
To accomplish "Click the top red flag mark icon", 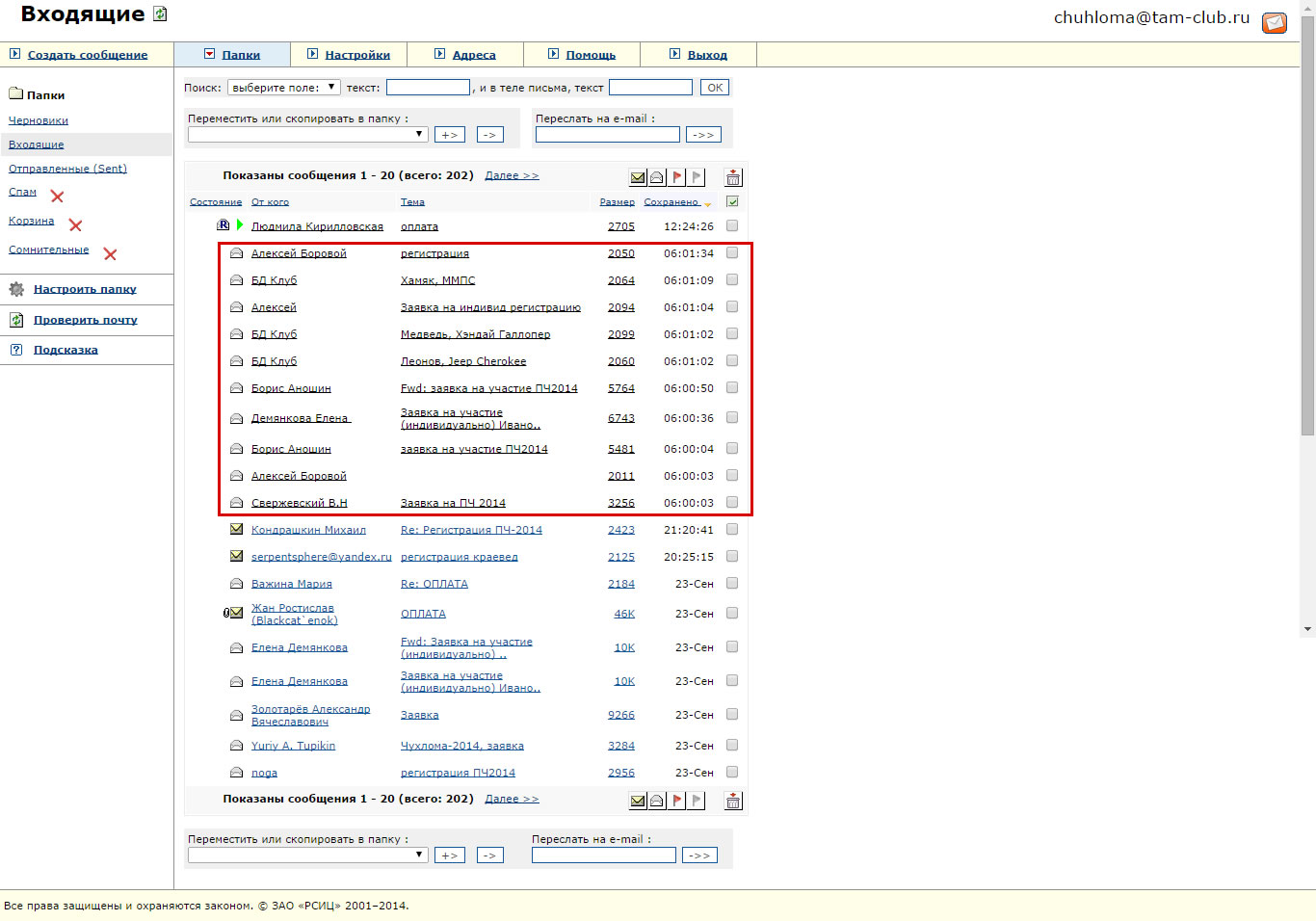I will 677,177.
